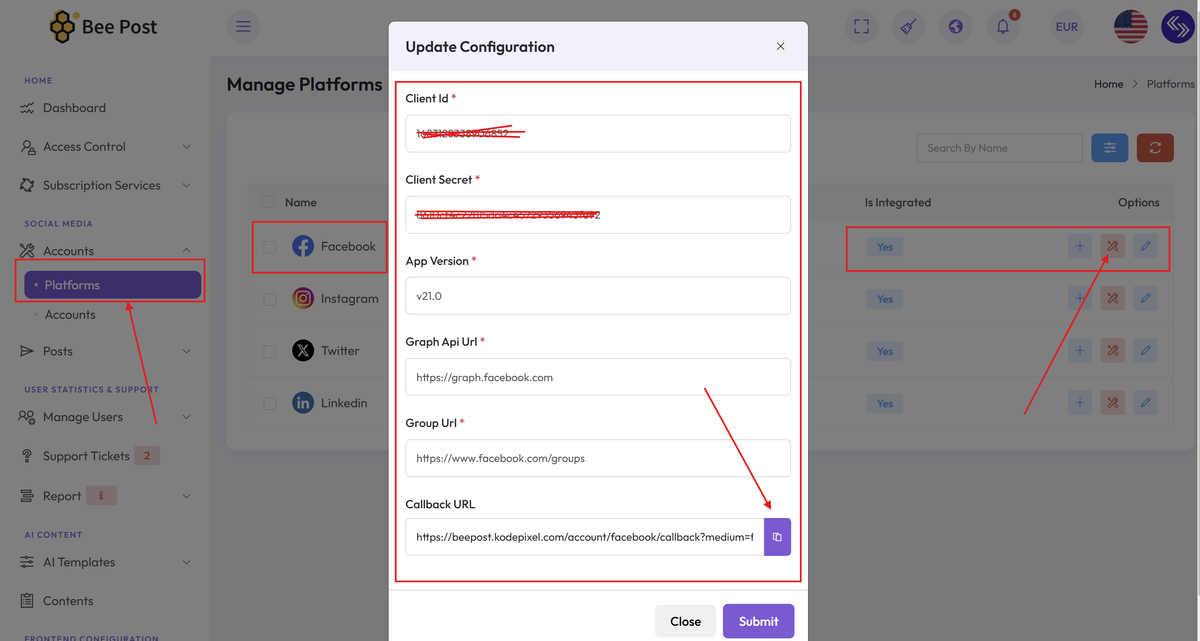
Task: Toggle the hamburger sidebar menu button
Action: point(243,27)
